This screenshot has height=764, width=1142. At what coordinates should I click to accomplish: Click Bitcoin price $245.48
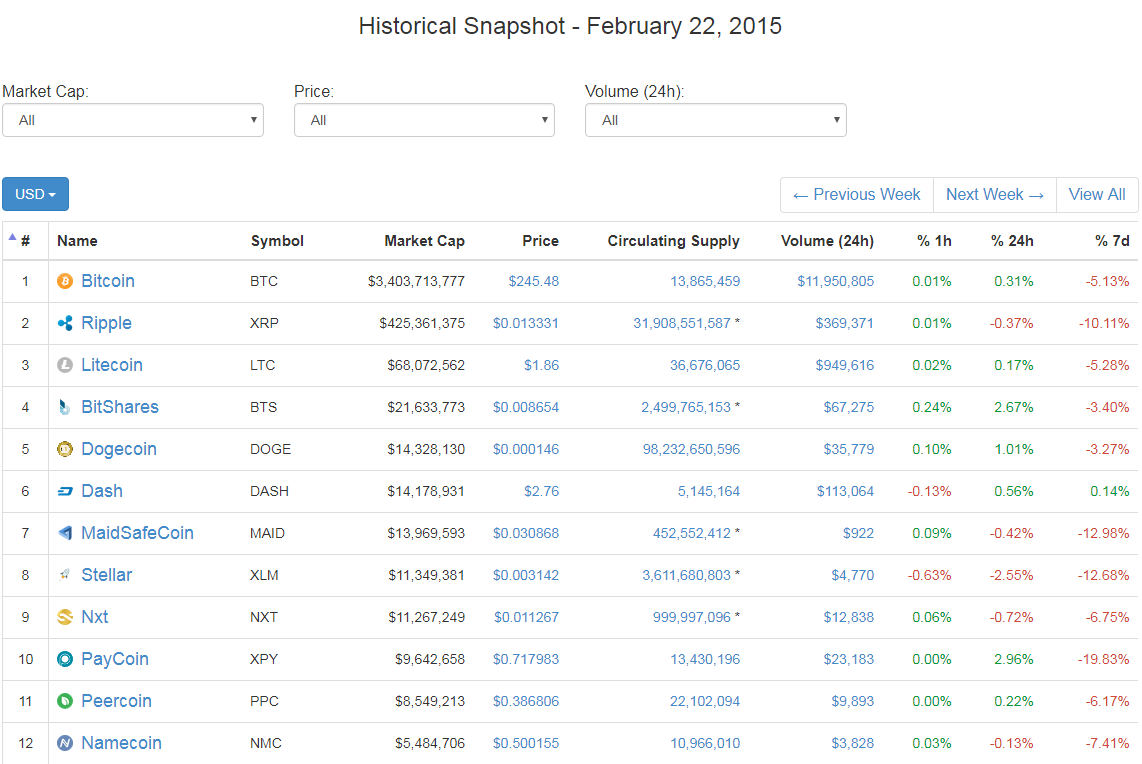point(534,281)
